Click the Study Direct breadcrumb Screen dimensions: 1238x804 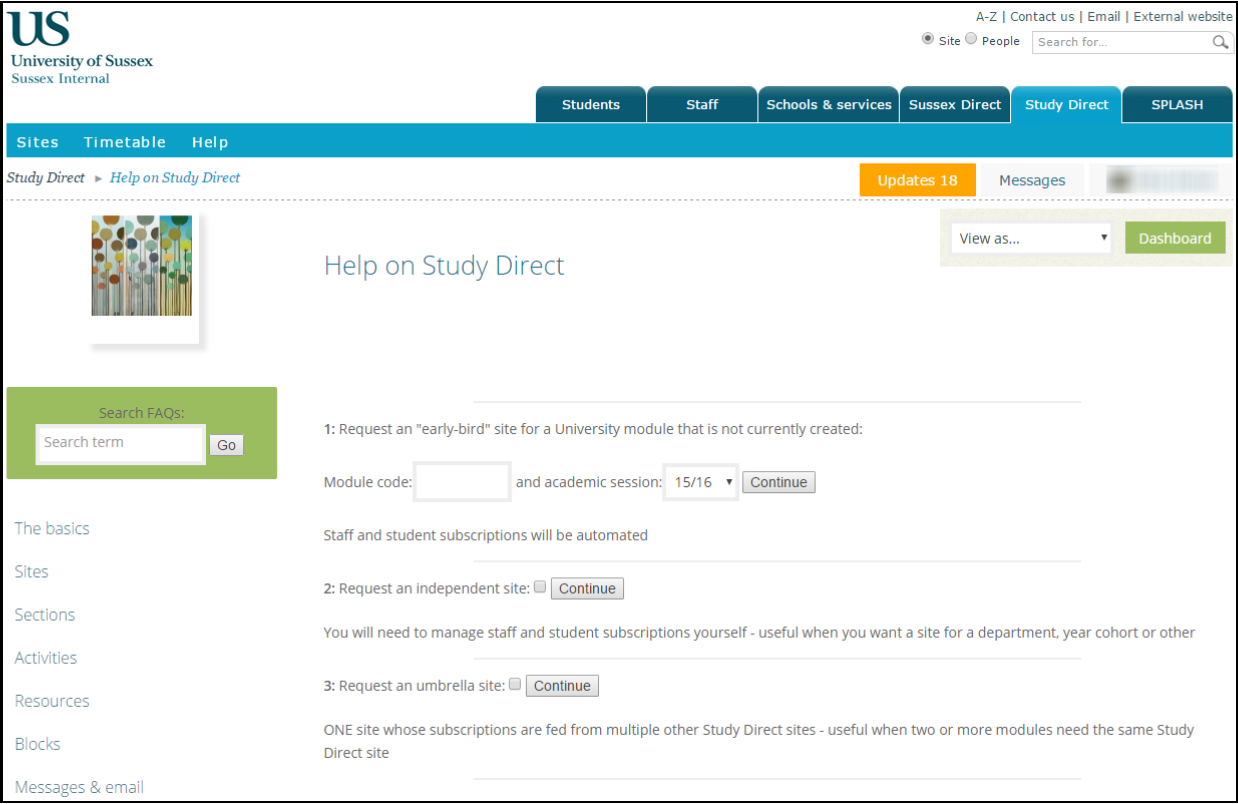[x=46, y=178]
